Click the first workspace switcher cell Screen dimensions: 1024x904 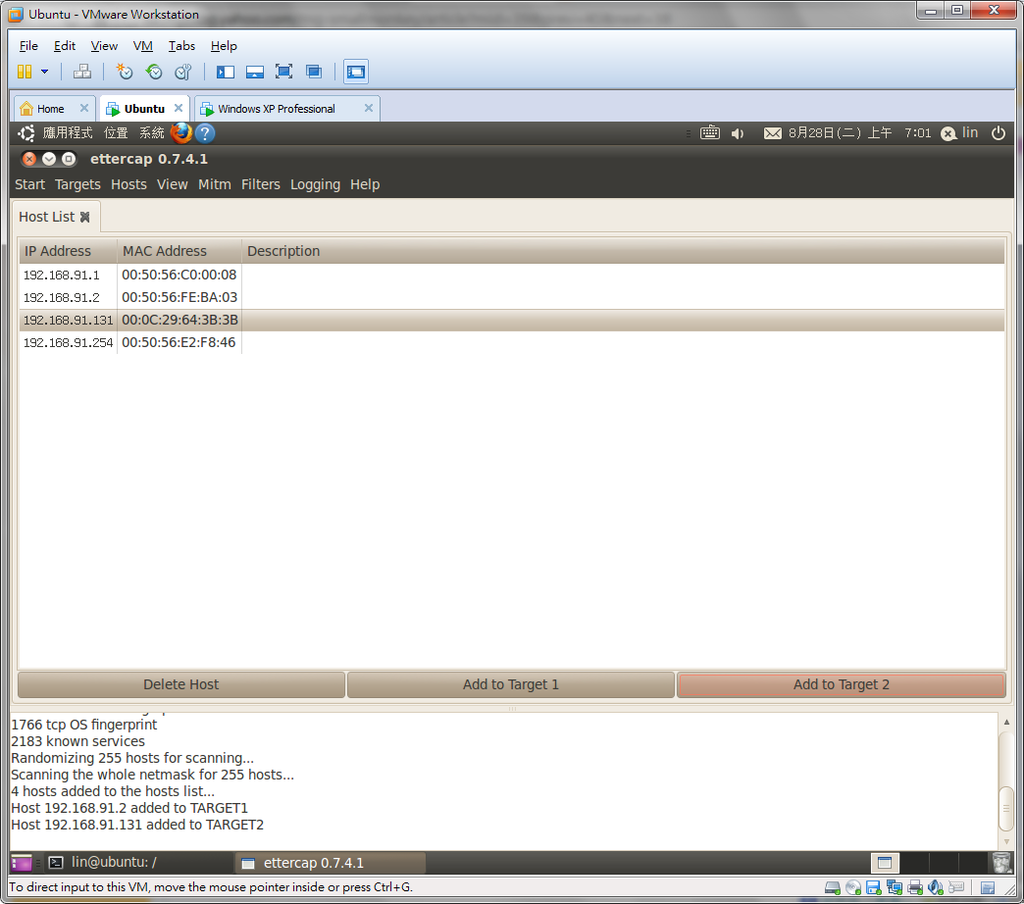coord(885,863)
